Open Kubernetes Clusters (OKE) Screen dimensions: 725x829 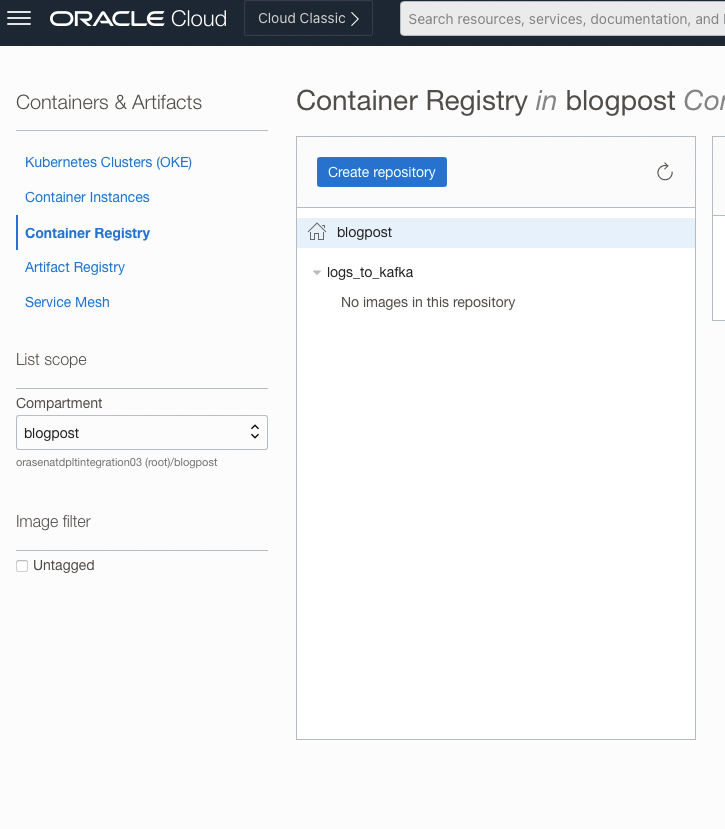pyautogui.click(x=108, y=162)
